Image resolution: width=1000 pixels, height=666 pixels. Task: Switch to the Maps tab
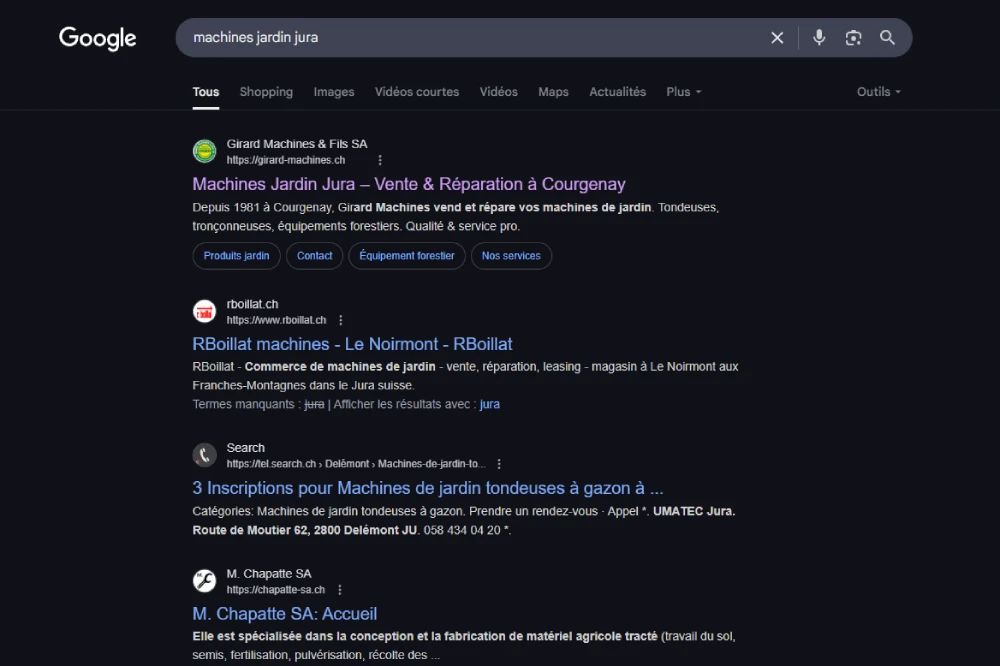tap(553, 92)
